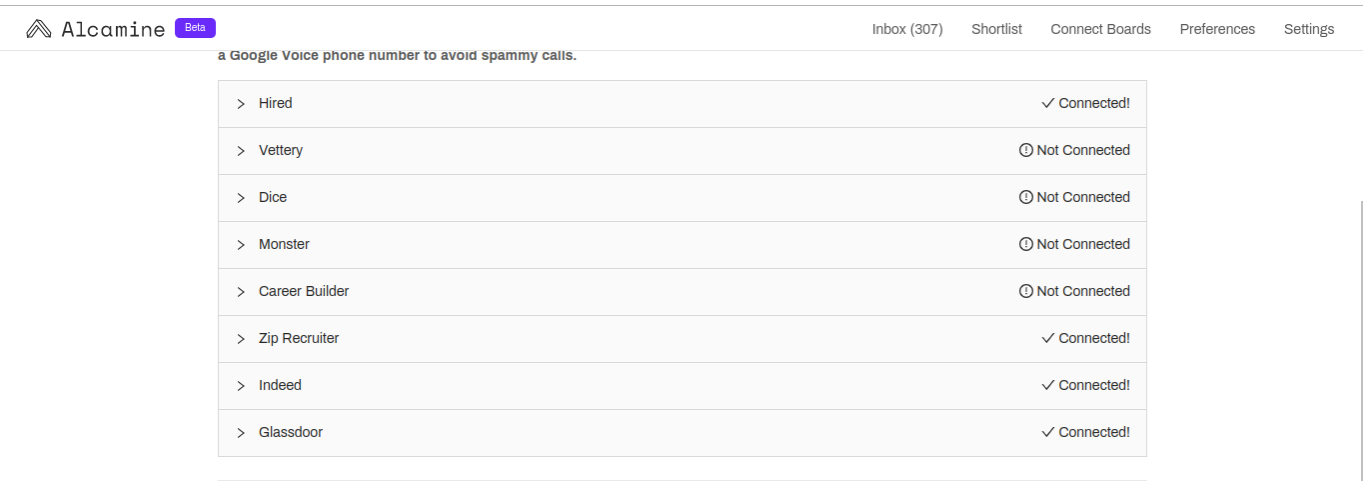Image resolution: width=1363 pixels, height=481 pixels.
Task: Expand the Glassdoor board chevron
Action: tap(241, 433)
